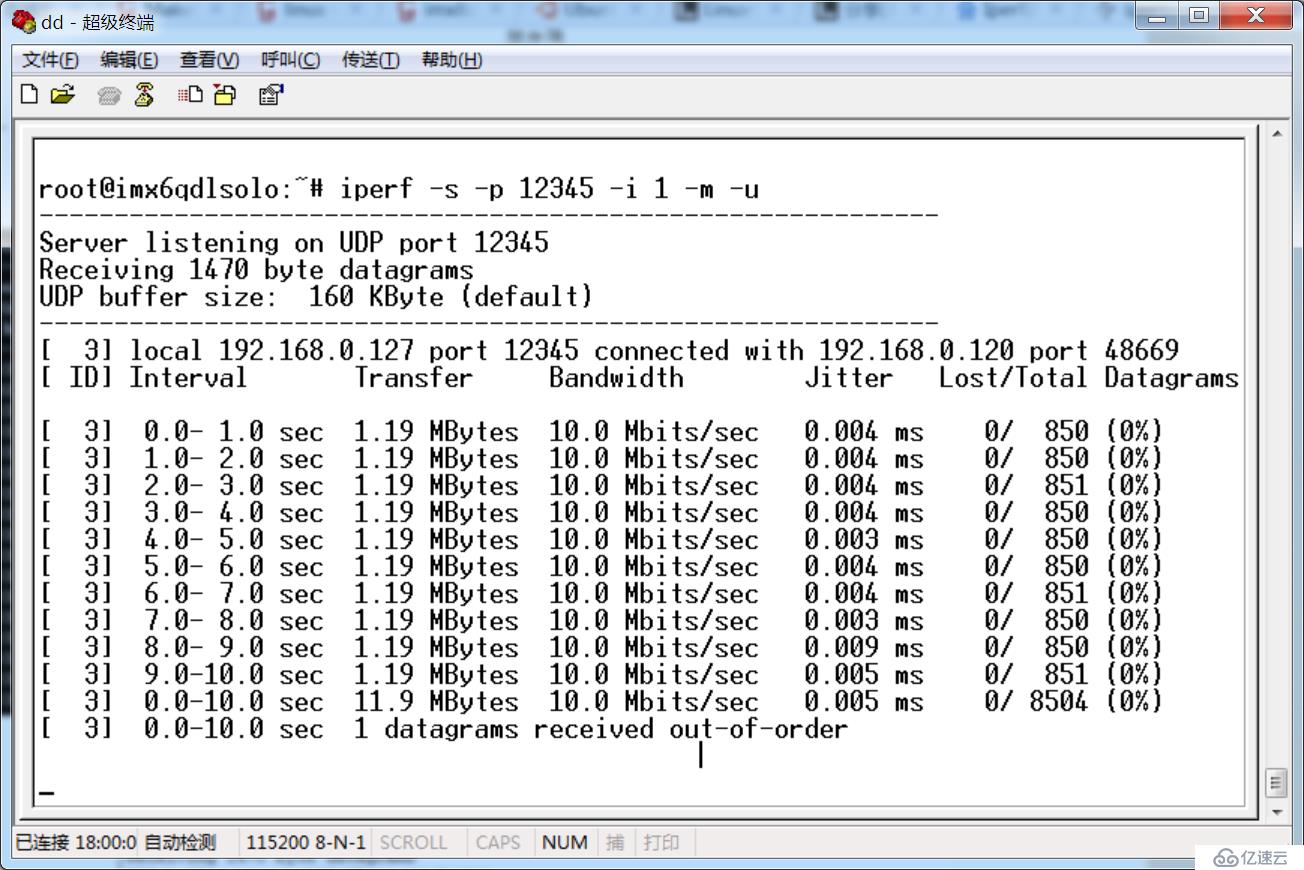Click 'UDP buffer size: 160 KByte' line

click(316, 296)
